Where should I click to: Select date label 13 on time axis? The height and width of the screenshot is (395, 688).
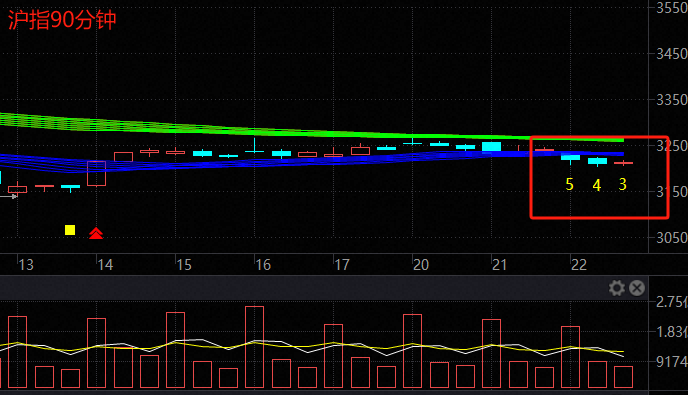click(26, 265)
